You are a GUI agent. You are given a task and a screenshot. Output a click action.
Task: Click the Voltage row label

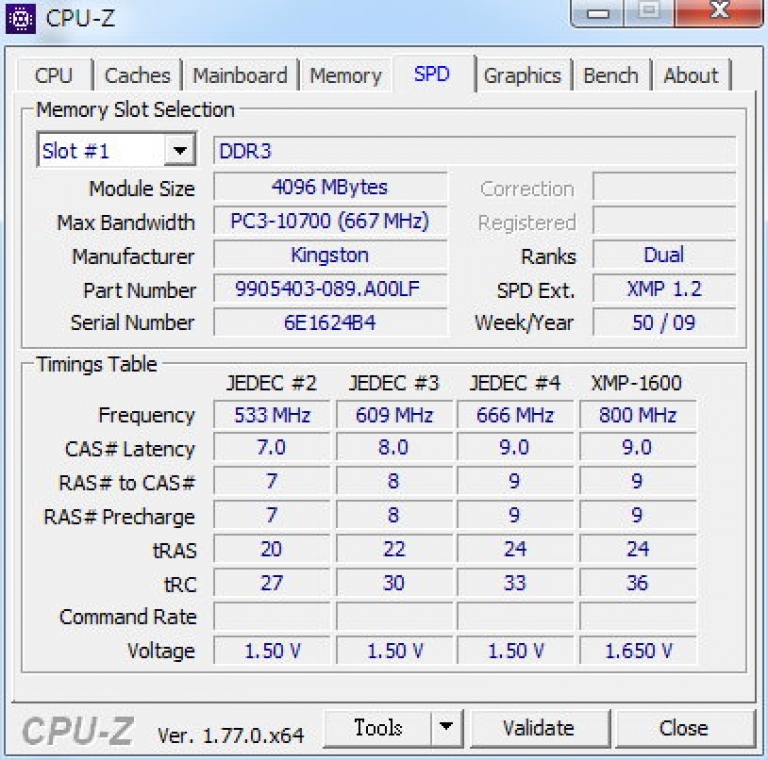click(161, 651)
